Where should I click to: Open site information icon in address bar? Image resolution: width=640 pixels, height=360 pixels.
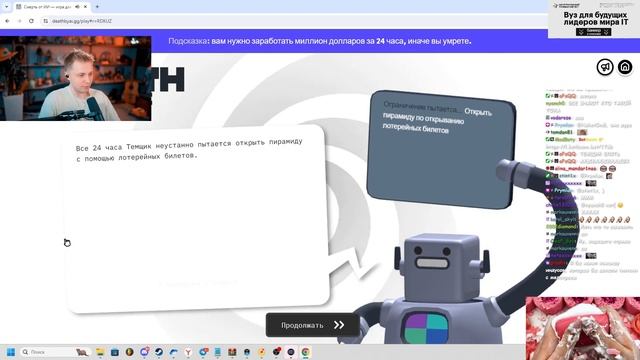pos(46,21)
